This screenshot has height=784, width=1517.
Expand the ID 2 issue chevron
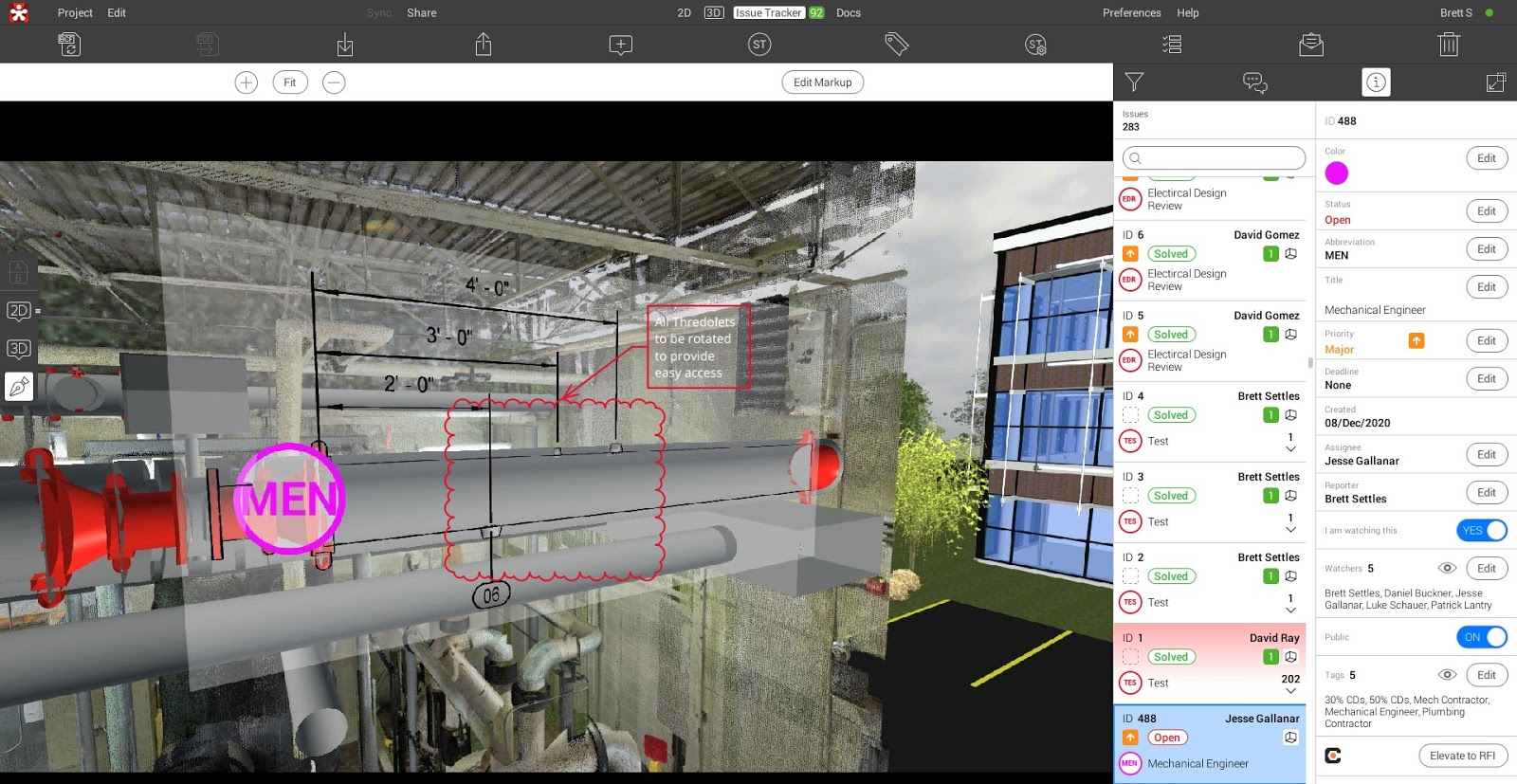(x=1290, y=611)
